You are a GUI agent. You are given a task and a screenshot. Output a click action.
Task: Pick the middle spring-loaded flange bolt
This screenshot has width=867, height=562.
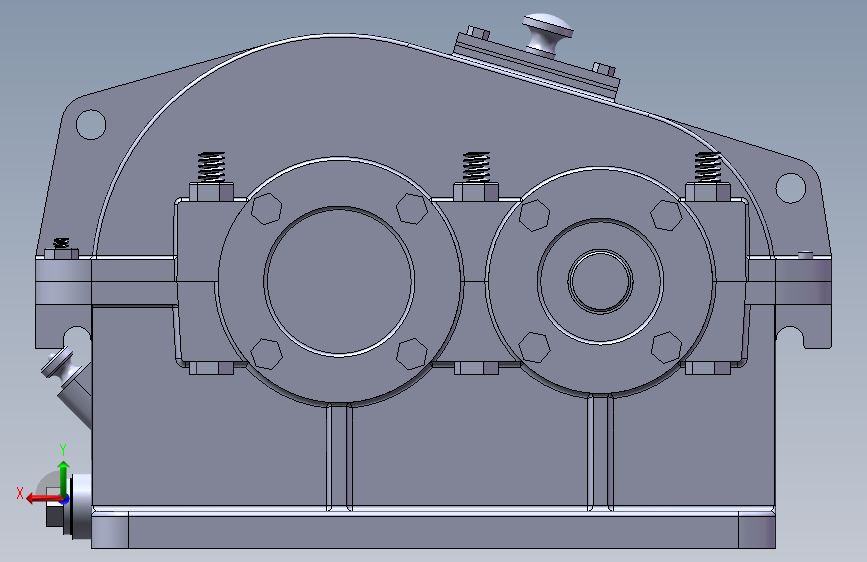tap(476, 177)
